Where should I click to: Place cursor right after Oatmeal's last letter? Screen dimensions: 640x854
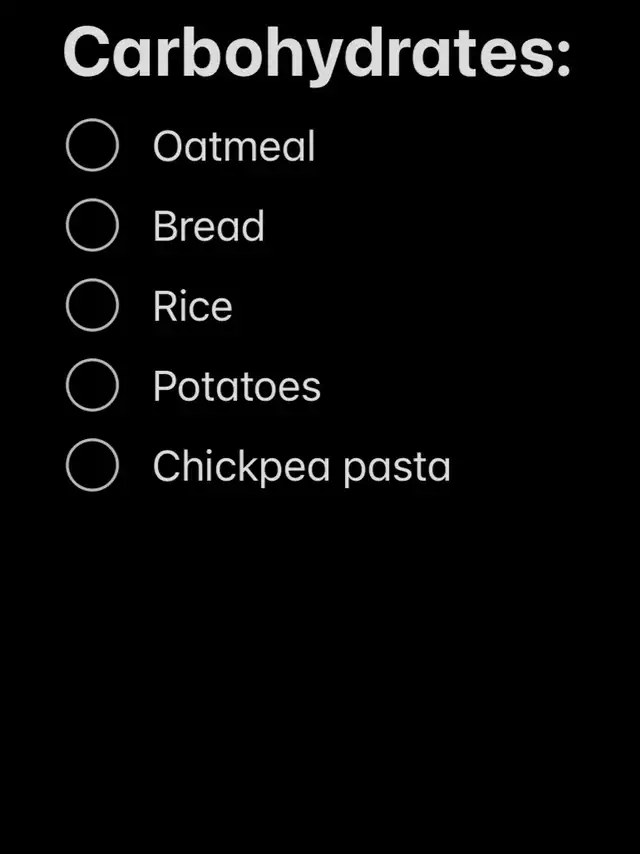(317, 147)
